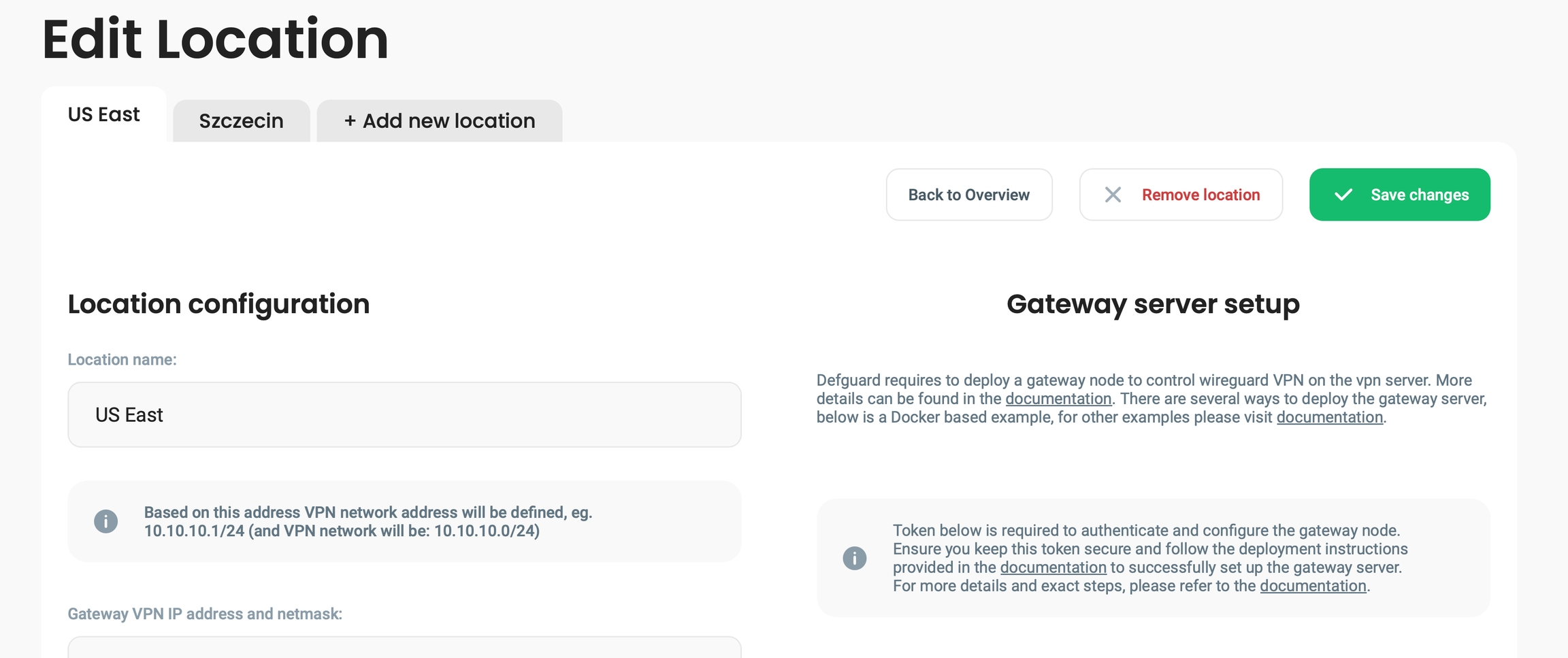The width and height of the screenshot is (1568, 658).
Task: Click the info icon beside VPN network address note
Action: tap(105, 521)
